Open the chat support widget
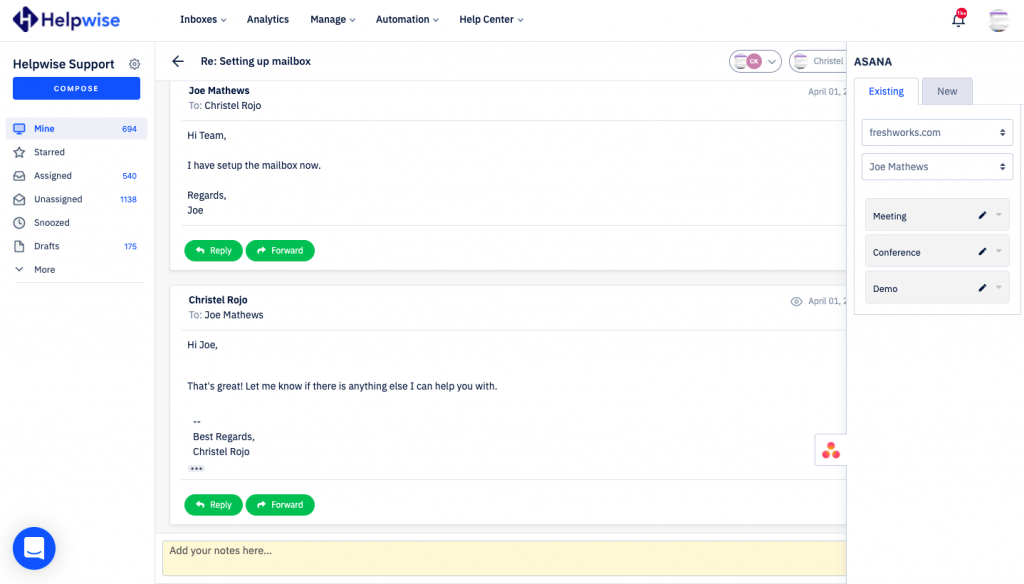Viewport: 1024px width, 584px height. coord(34,548)
